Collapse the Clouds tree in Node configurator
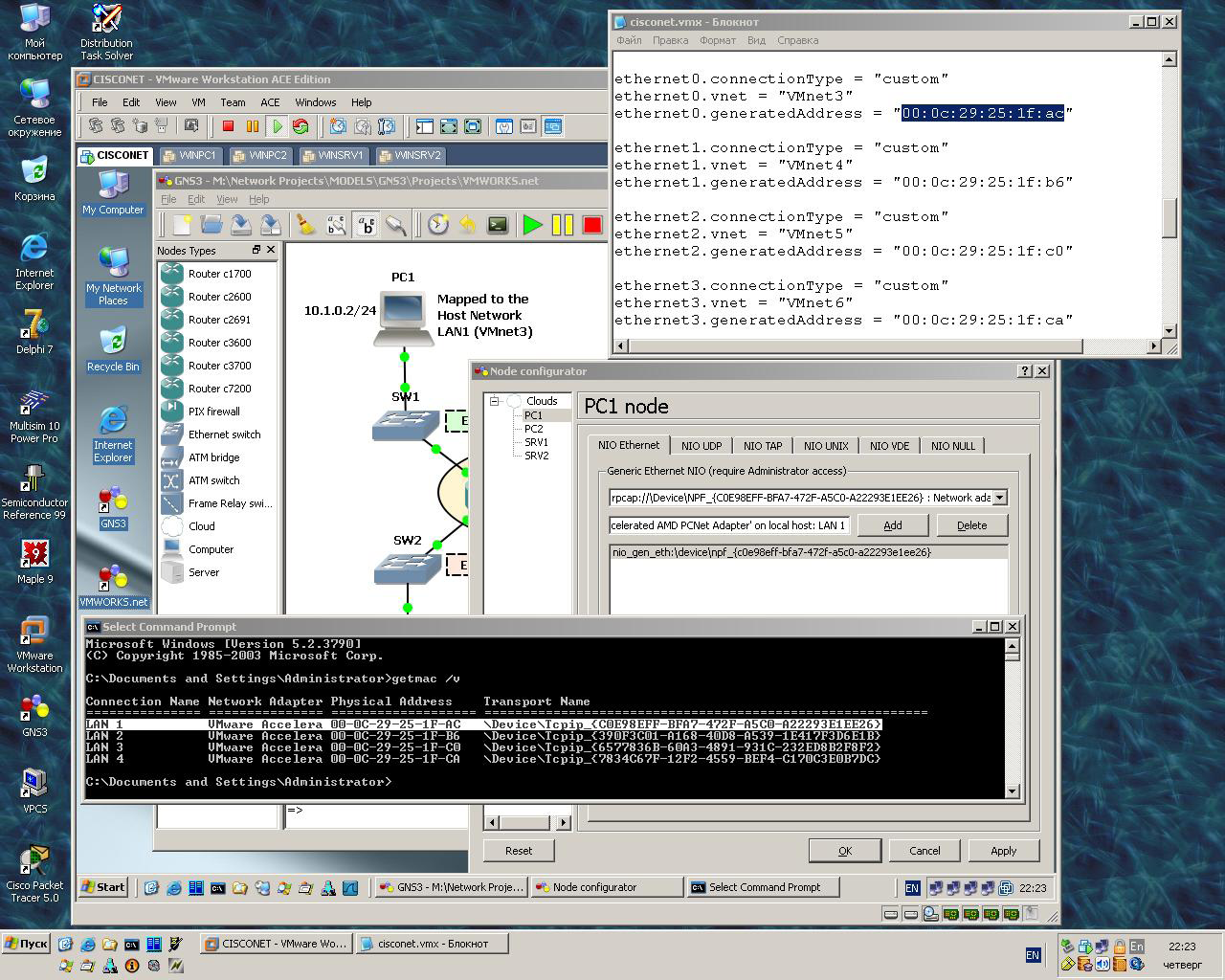The image size is (1225, 980). pyautogui.click(x=495, y=401)
